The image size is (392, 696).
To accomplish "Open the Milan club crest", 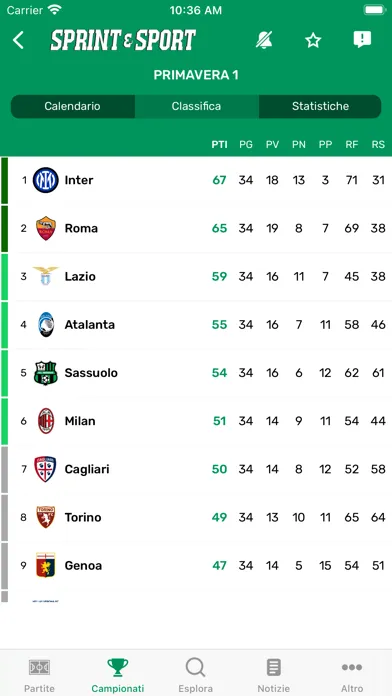I will pos(46,421).
